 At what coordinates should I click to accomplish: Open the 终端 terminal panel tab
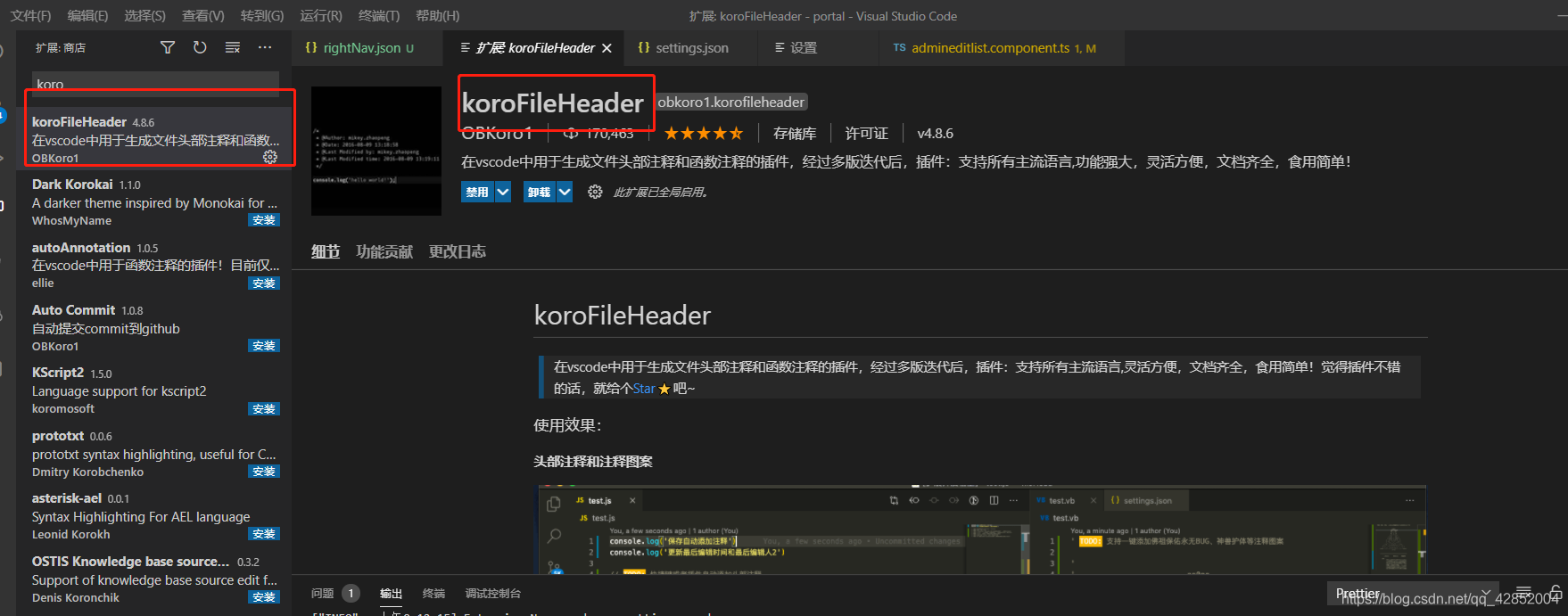pos(433,594)
